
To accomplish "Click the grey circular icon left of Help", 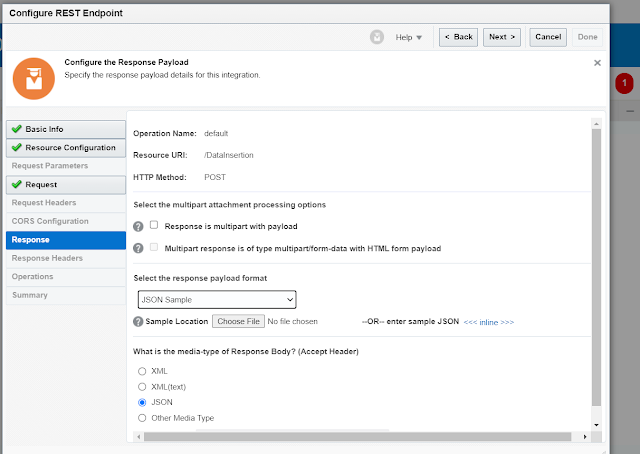I will point(377,37).
